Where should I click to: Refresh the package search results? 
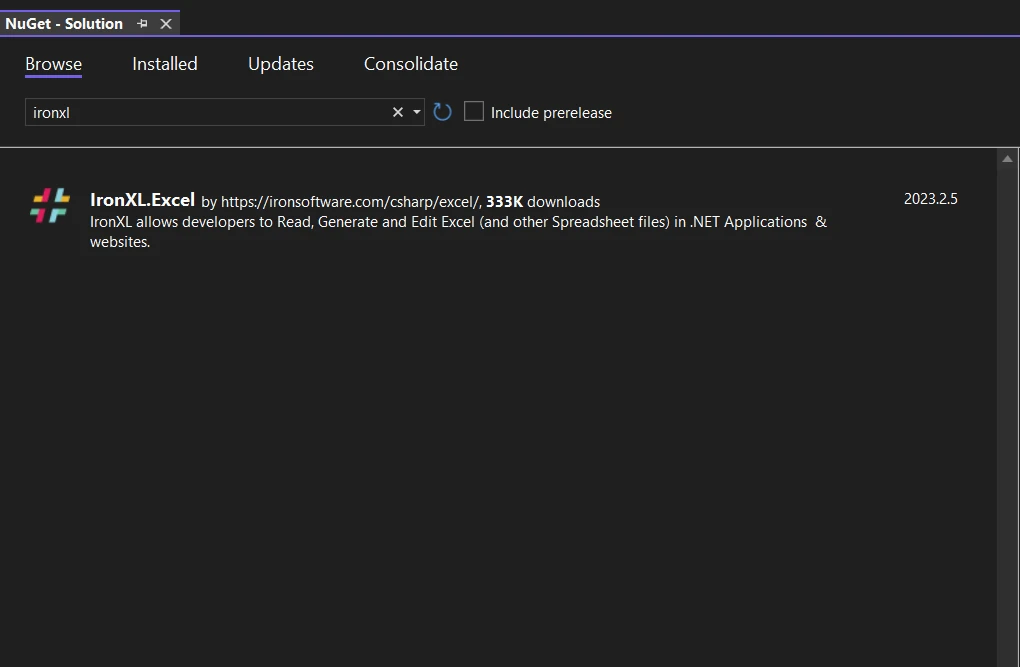[x=443, y=112]
